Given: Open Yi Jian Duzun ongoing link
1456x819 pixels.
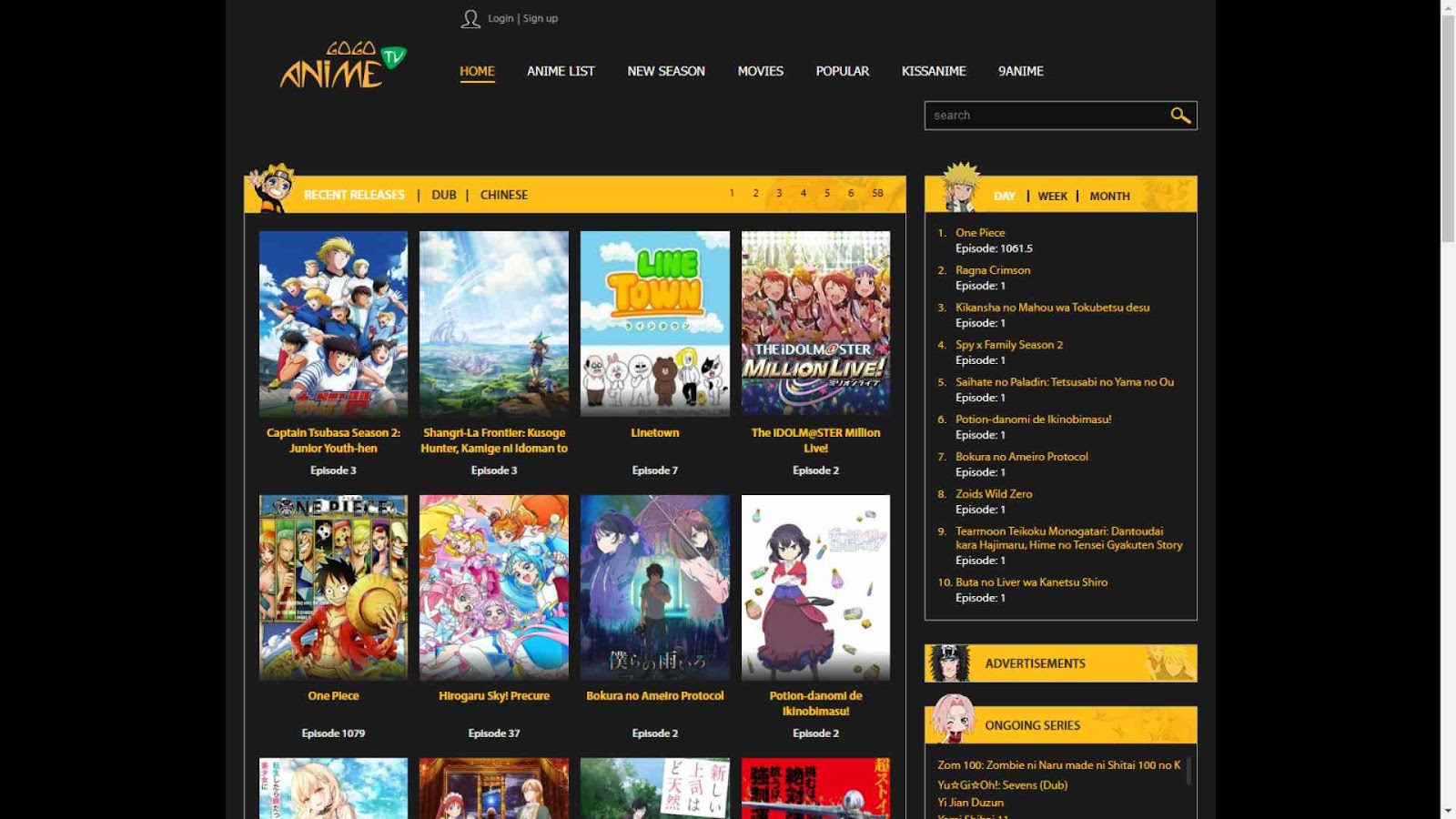Looking at the screenshot, I should coord(971,803).
